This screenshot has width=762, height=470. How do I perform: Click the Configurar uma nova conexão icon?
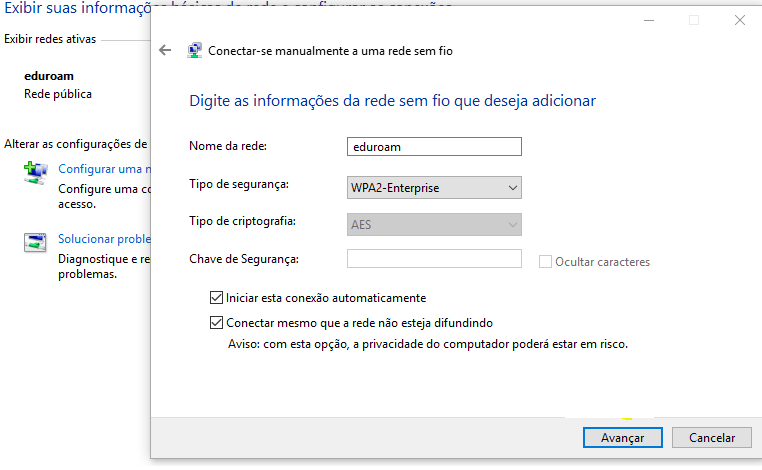35,172
